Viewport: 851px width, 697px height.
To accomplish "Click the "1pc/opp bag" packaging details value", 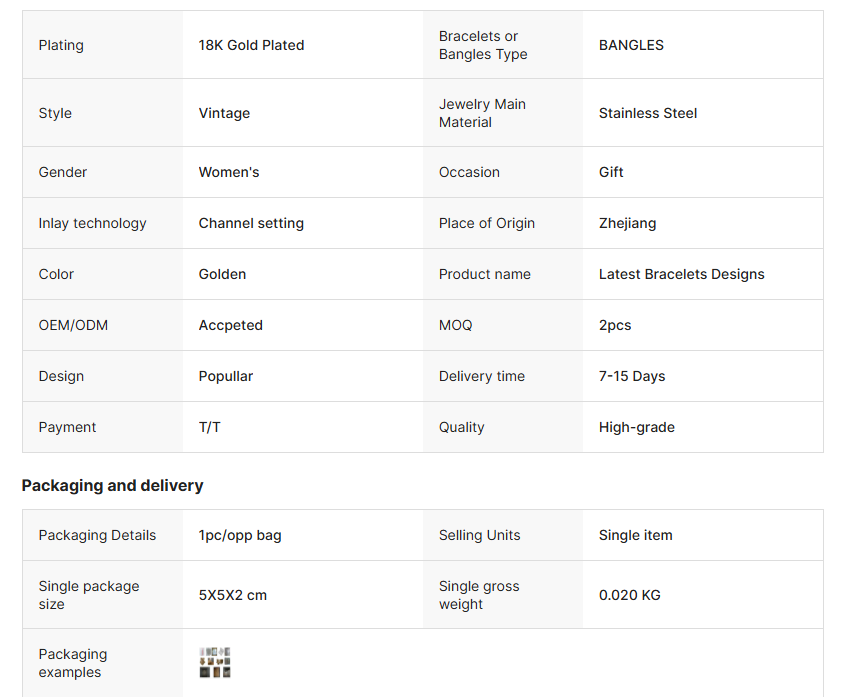I will [x=240, y=535].
